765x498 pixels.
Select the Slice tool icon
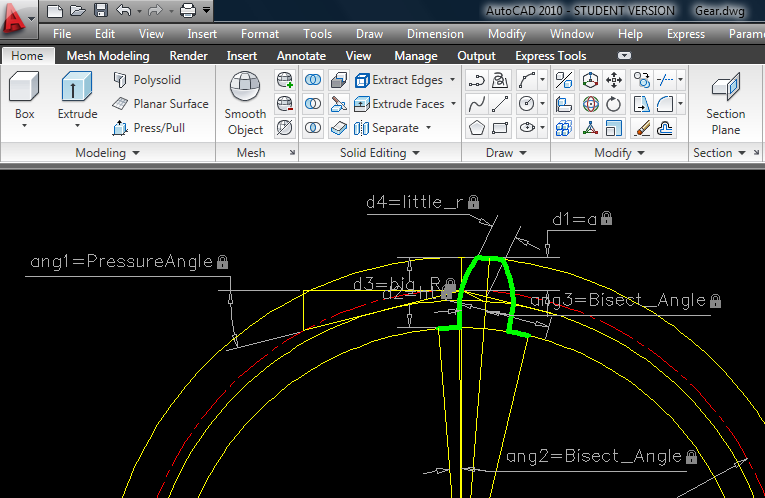point(339,104)
